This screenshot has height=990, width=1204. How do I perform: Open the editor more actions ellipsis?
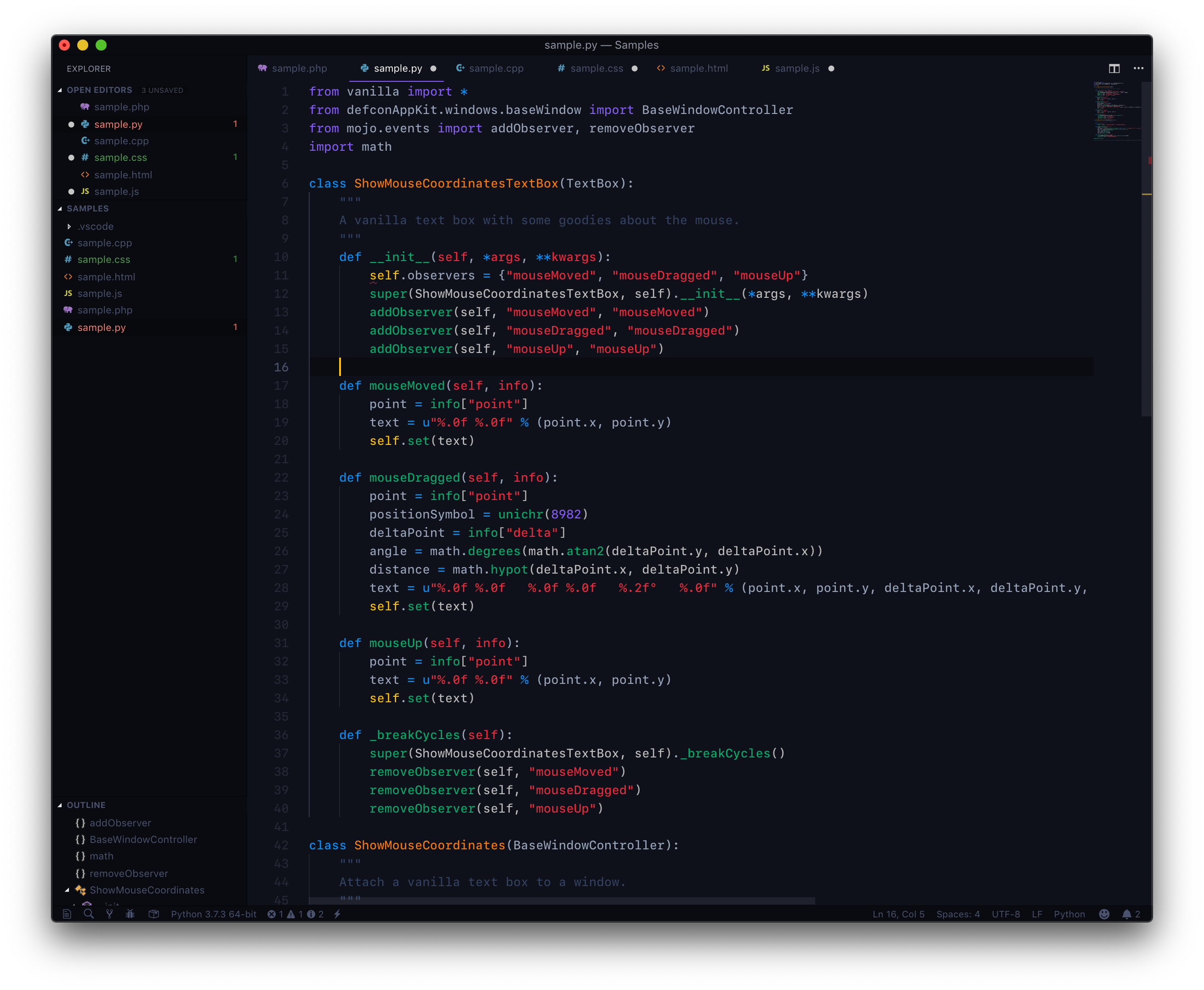coord(1138,68)
